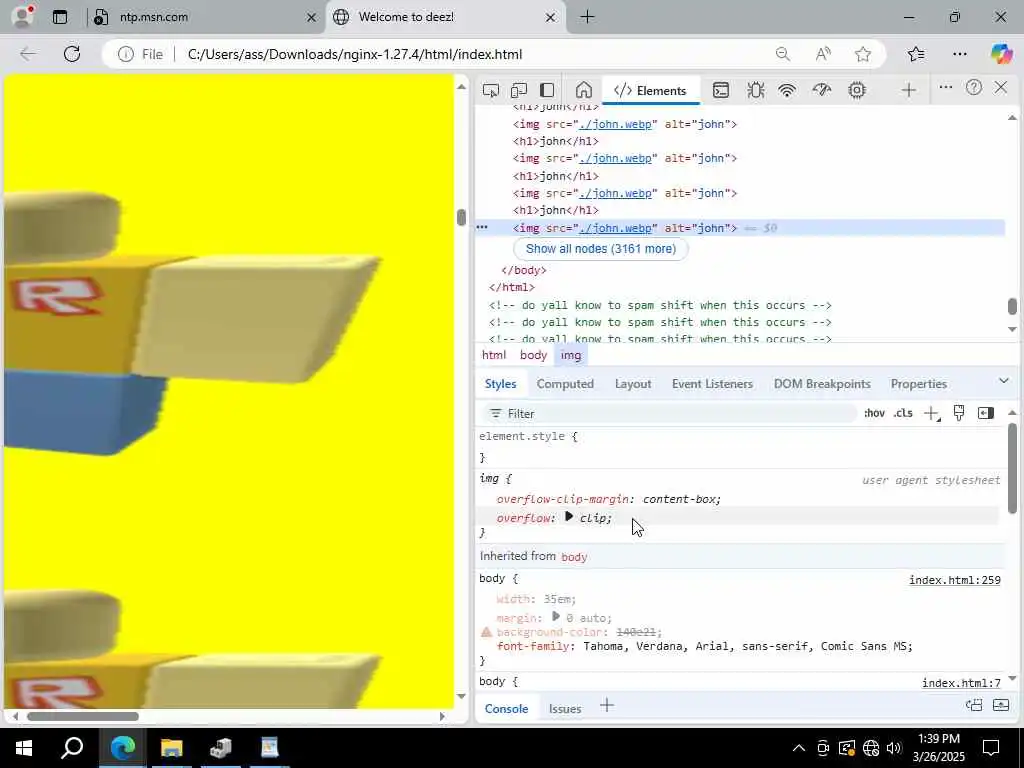Image resolution: width=1024 pixels, height=768 pixels.
Task: Switch to the Event Listeners tab
Action: pos(712,384)
